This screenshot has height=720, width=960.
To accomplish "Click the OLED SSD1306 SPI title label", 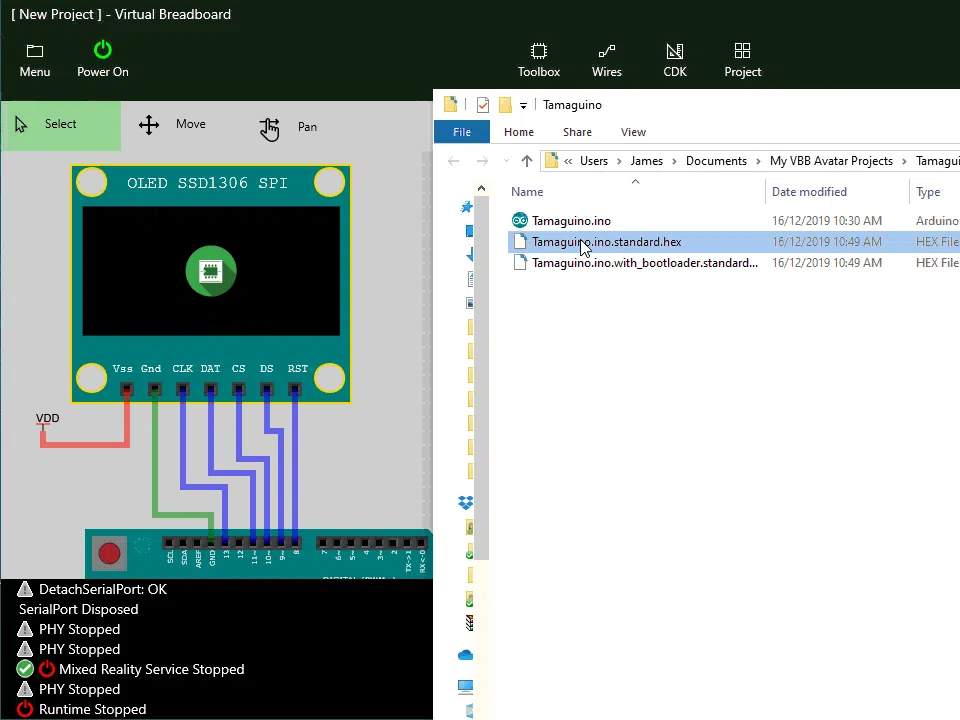I will pyautogui.click(x=208, y=182).
